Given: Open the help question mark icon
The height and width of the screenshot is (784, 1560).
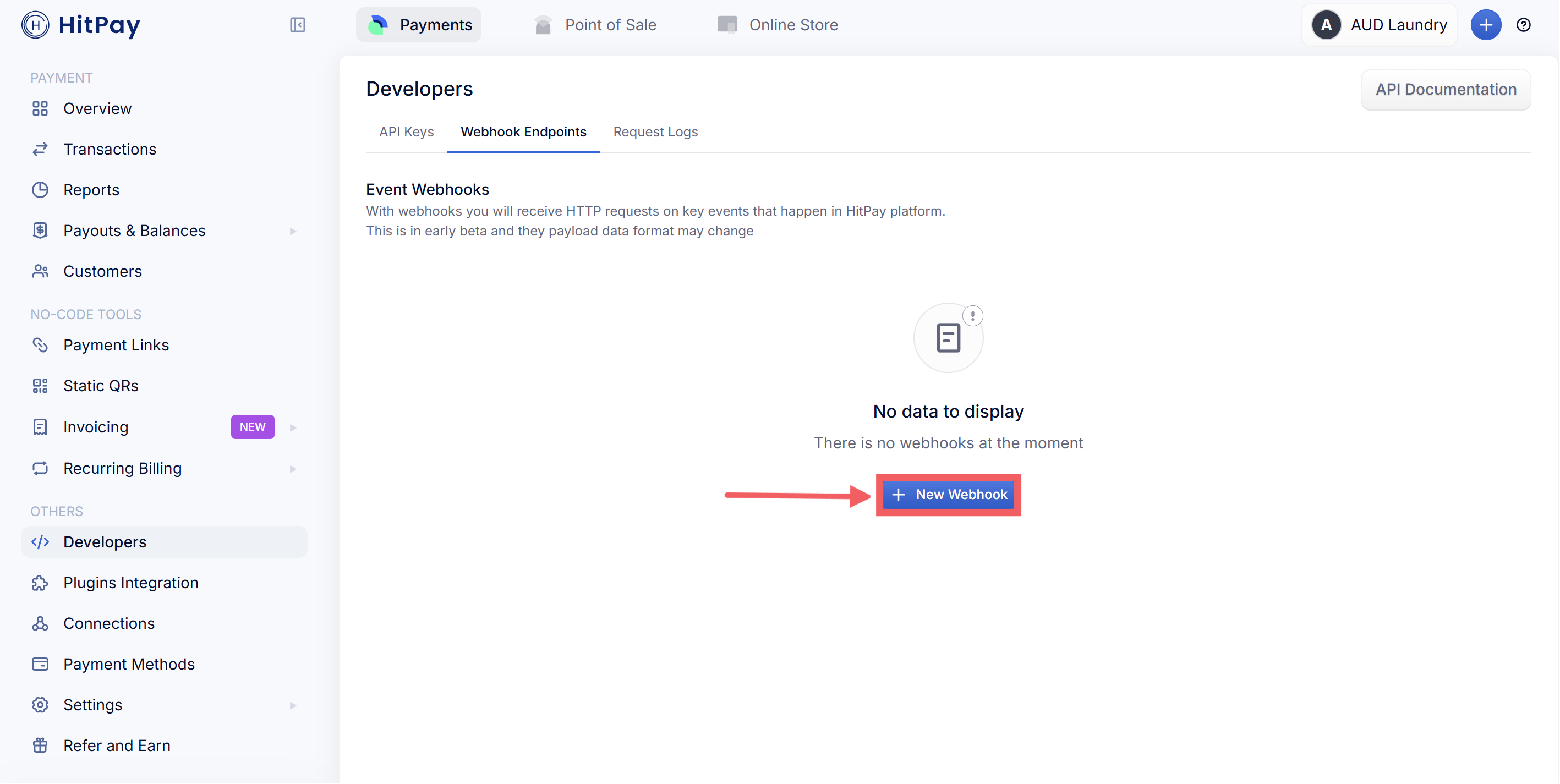Looking at the screenshot, I should click(1523, 25).
